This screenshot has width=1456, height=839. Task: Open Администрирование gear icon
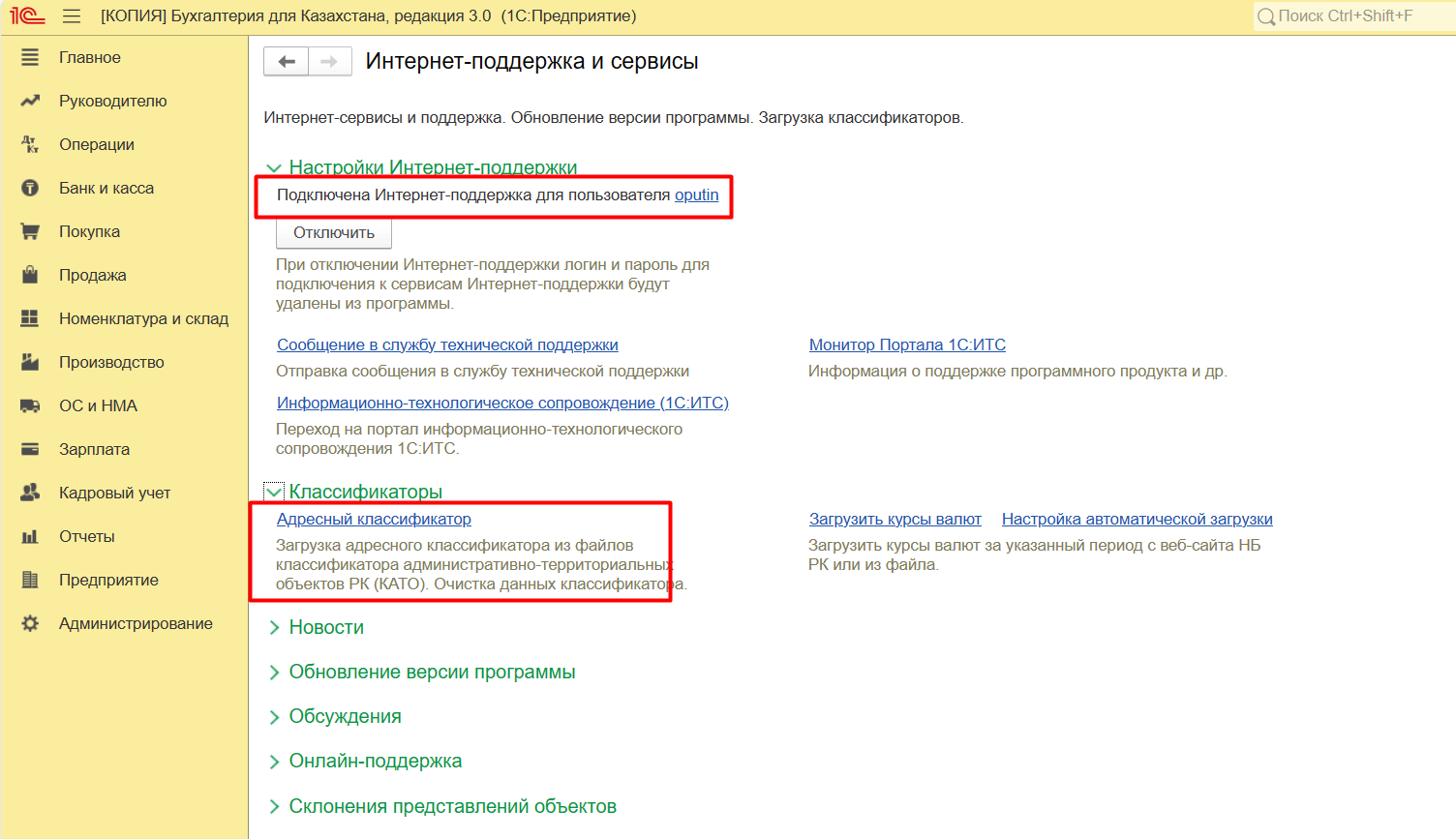[30, 624]
